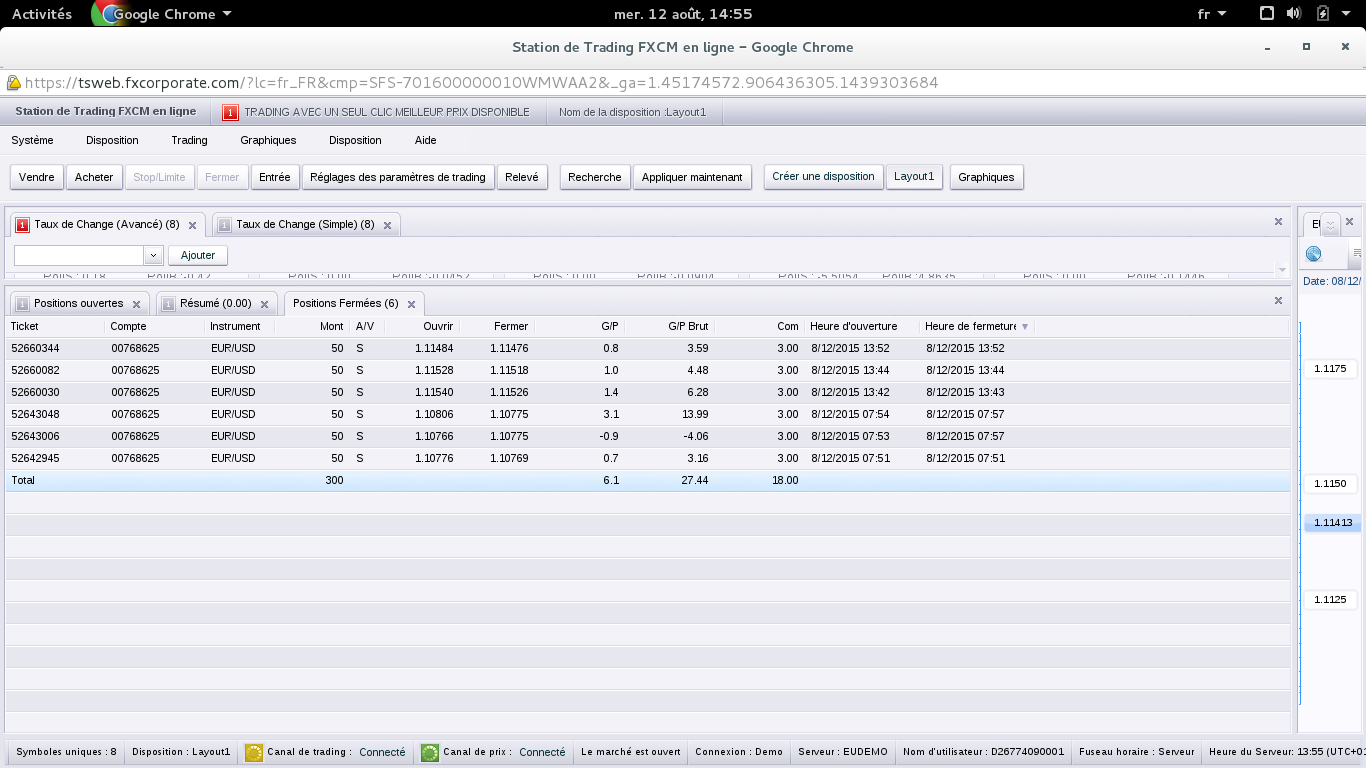Click the 1.11413 price label on chart
Screen dimensions: 1366x768
tap(1333, 523)
